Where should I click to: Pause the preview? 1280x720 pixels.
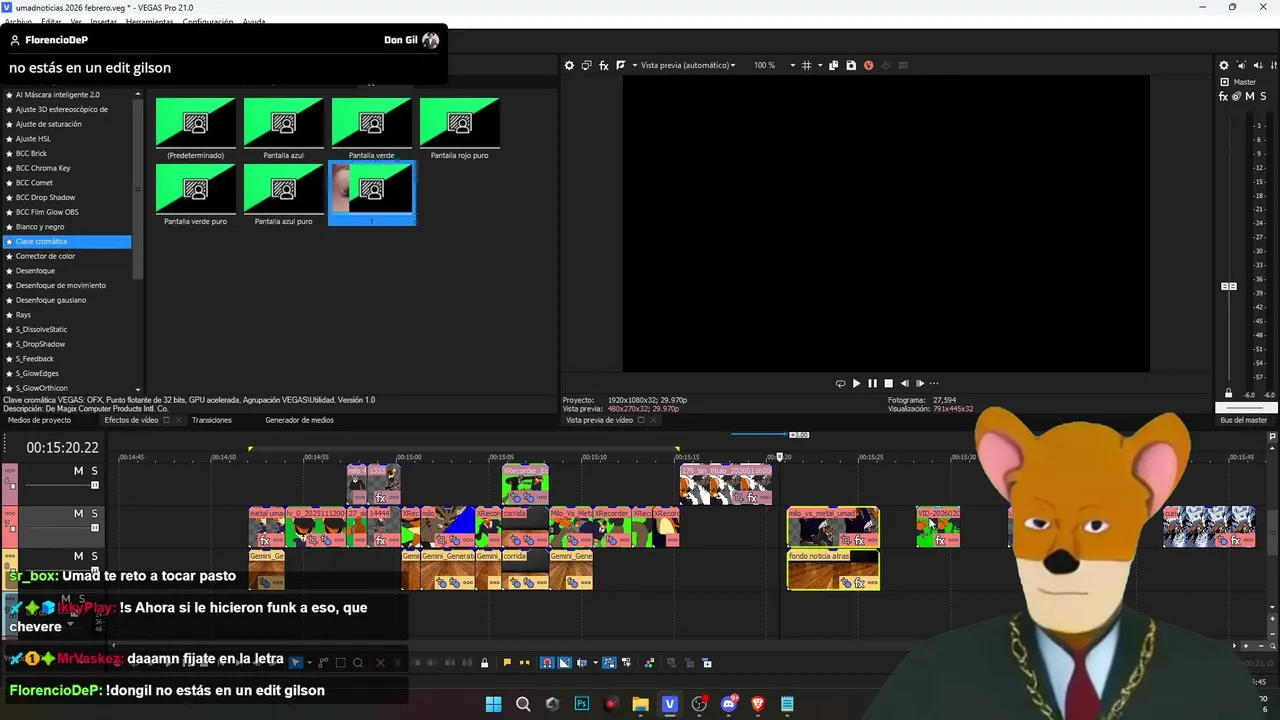click(x=872, y=383)
